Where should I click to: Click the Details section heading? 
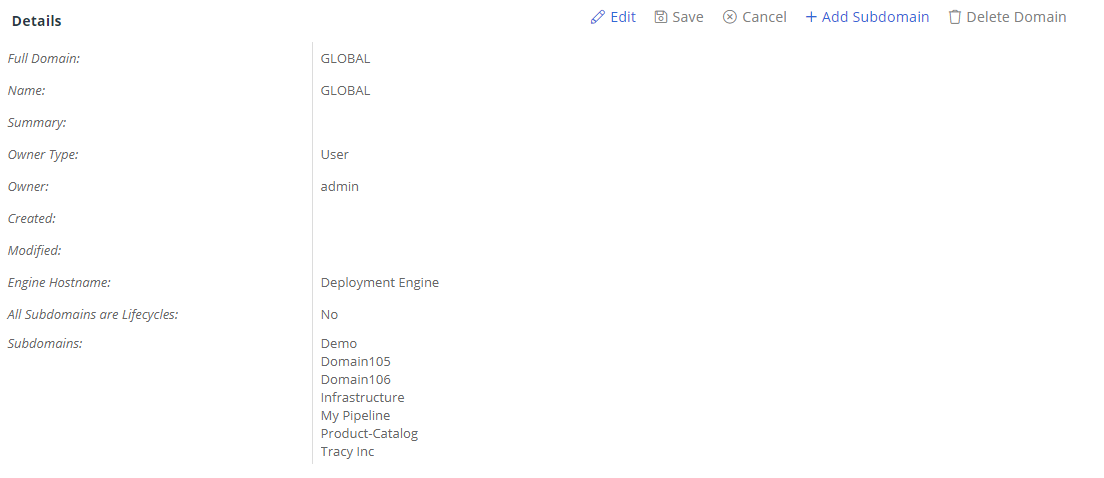click(37, 21)
